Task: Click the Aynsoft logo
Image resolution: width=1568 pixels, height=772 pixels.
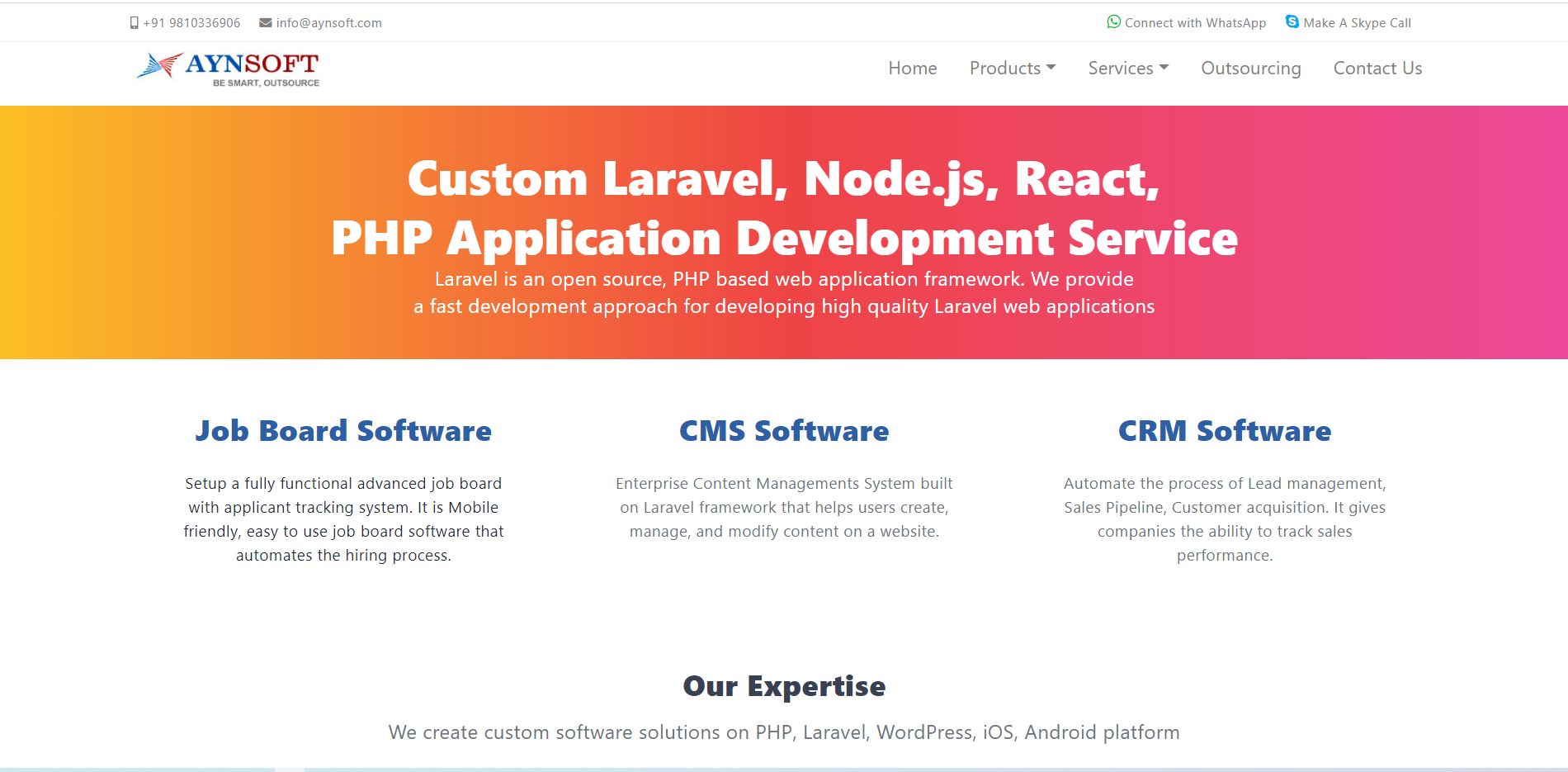Action: 228,69
